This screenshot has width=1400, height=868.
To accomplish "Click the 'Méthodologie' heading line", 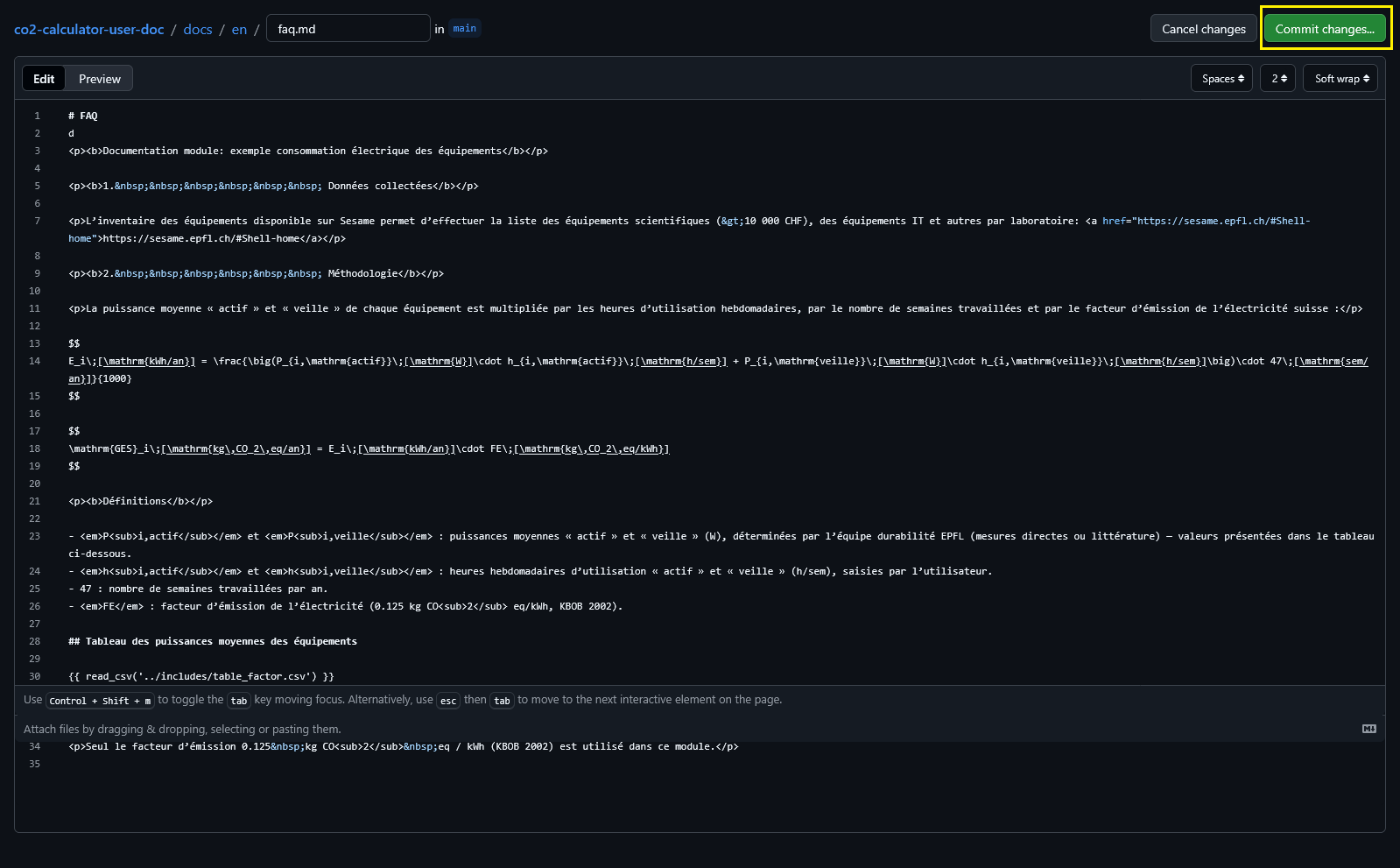I will (257, 273).
